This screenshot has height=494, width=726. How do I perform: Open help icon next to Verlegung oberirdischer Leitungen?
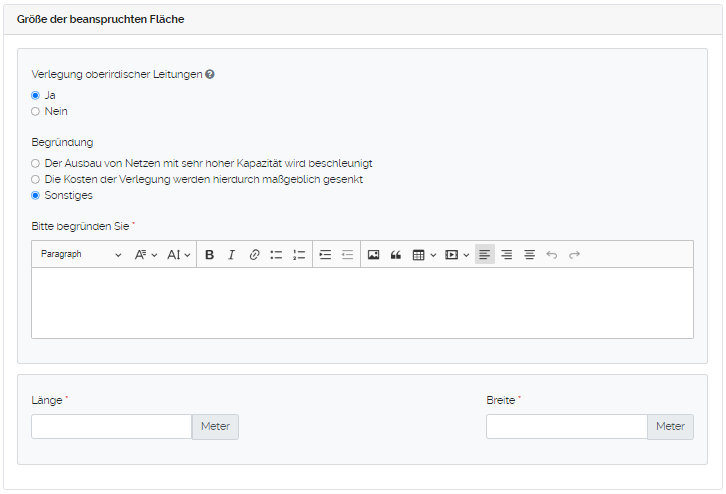[210, 75]
